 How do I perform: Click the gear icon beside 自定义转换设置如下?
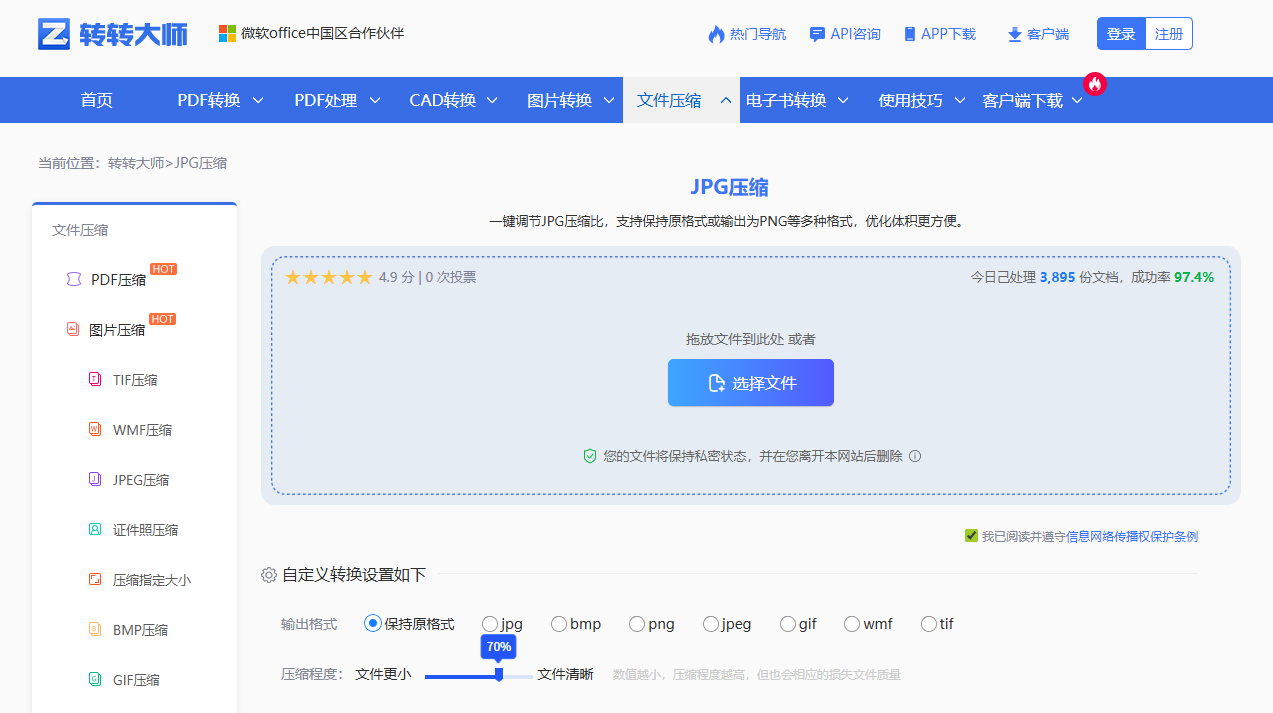coord(269,575)
